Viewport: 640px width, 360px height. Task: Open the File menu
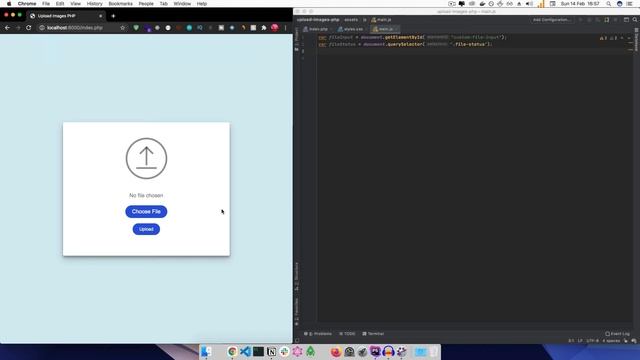(x=46, y=4)
